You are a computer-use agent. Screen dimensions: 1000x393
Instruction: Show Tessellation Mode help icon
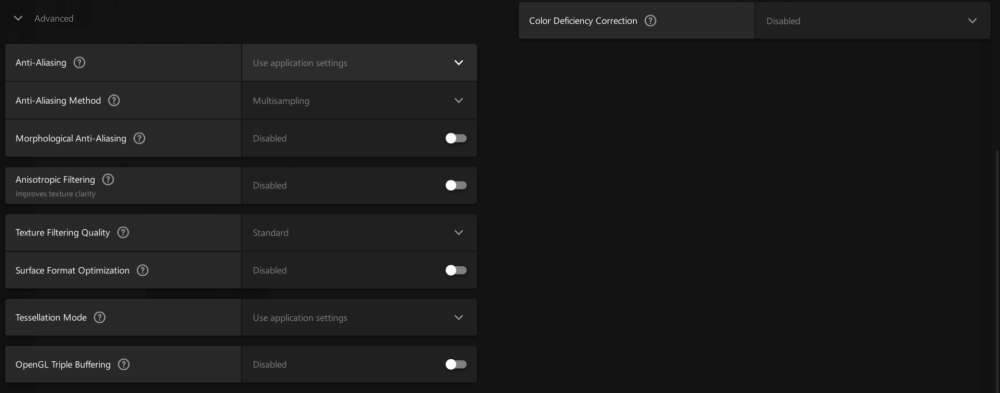point(99,317)
